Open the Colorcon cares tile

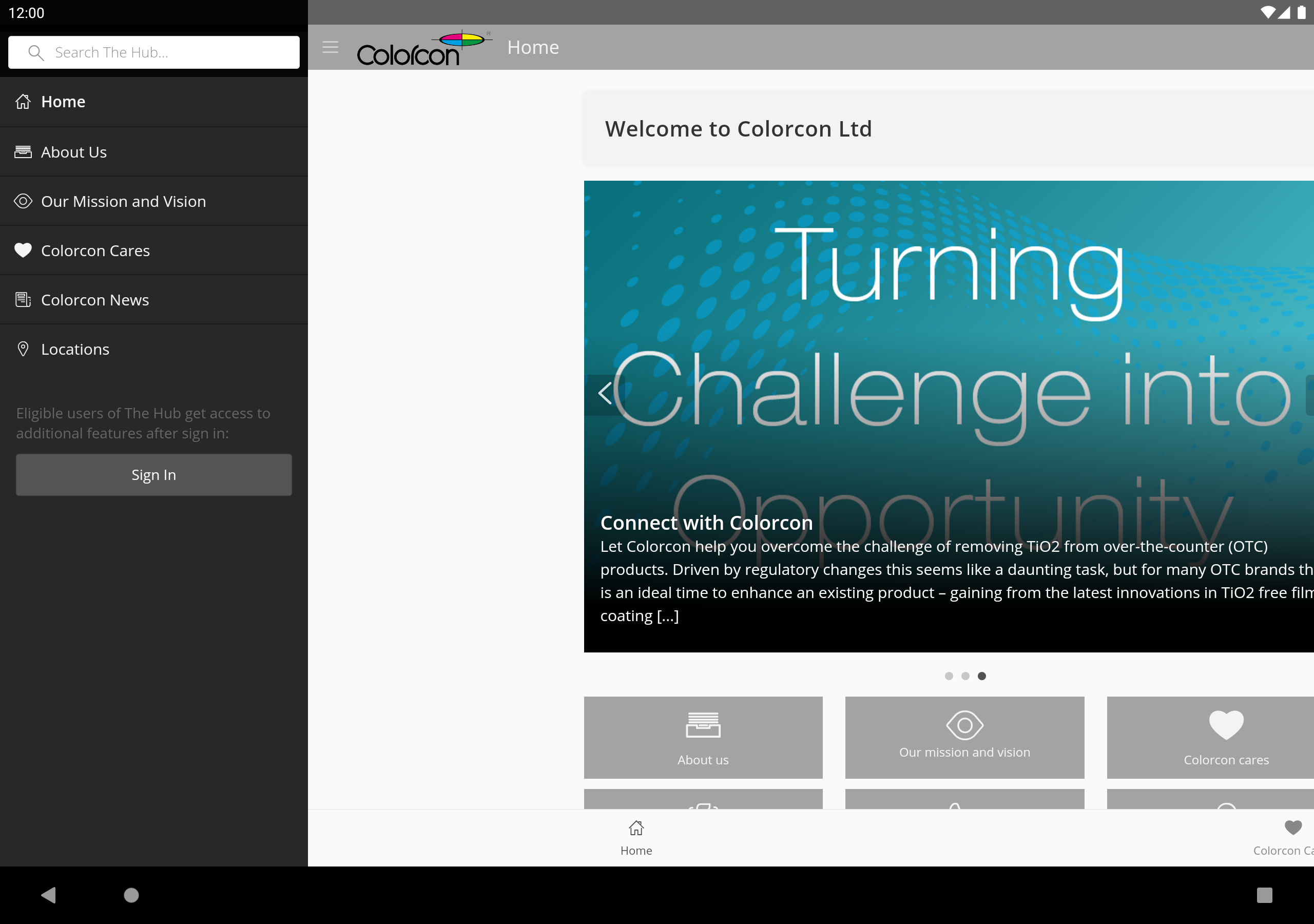pos(1210,737)
